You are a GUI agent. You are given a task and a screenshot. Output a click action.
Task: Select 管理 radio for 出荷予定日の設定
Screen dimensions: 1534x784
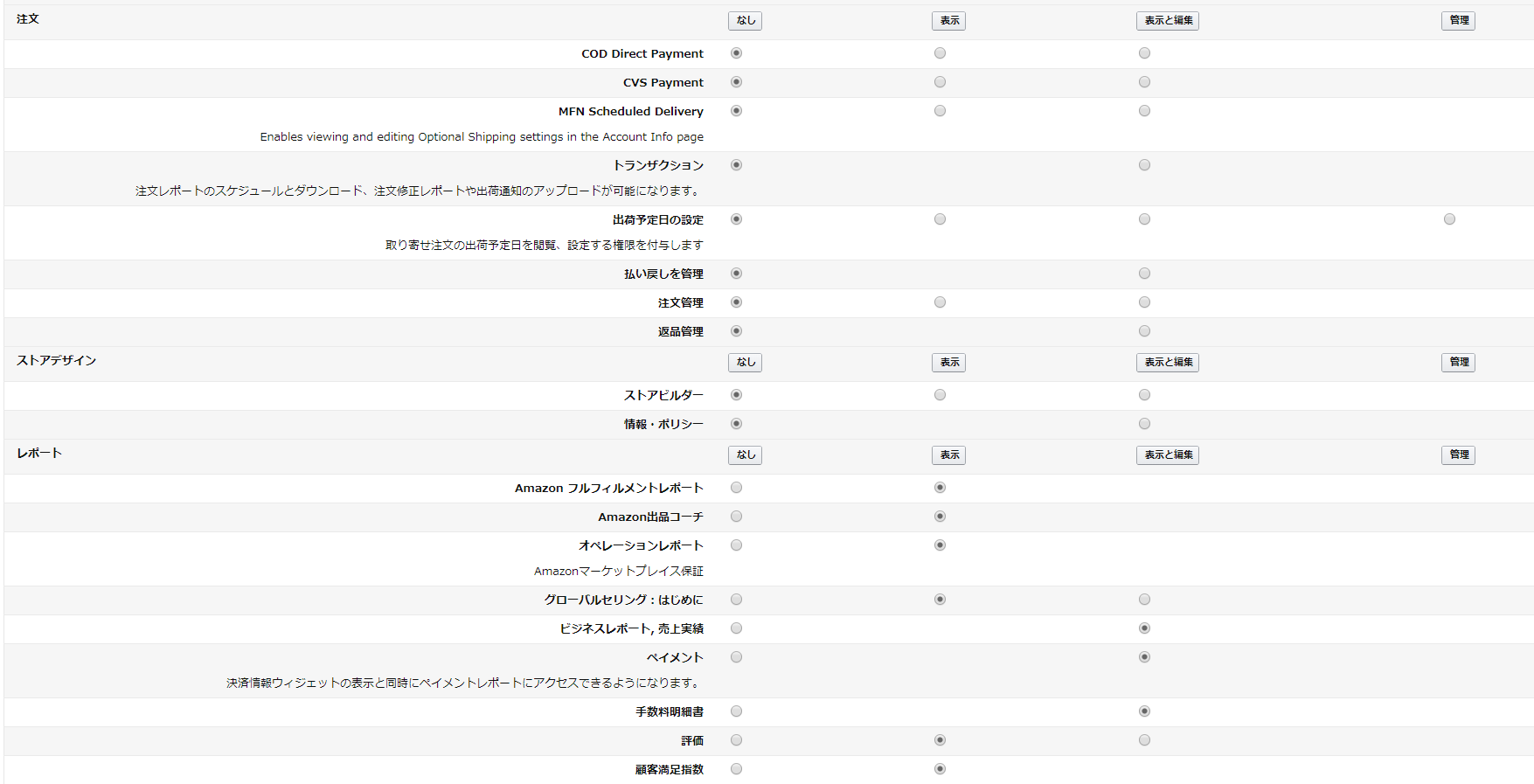(1449, 219)
